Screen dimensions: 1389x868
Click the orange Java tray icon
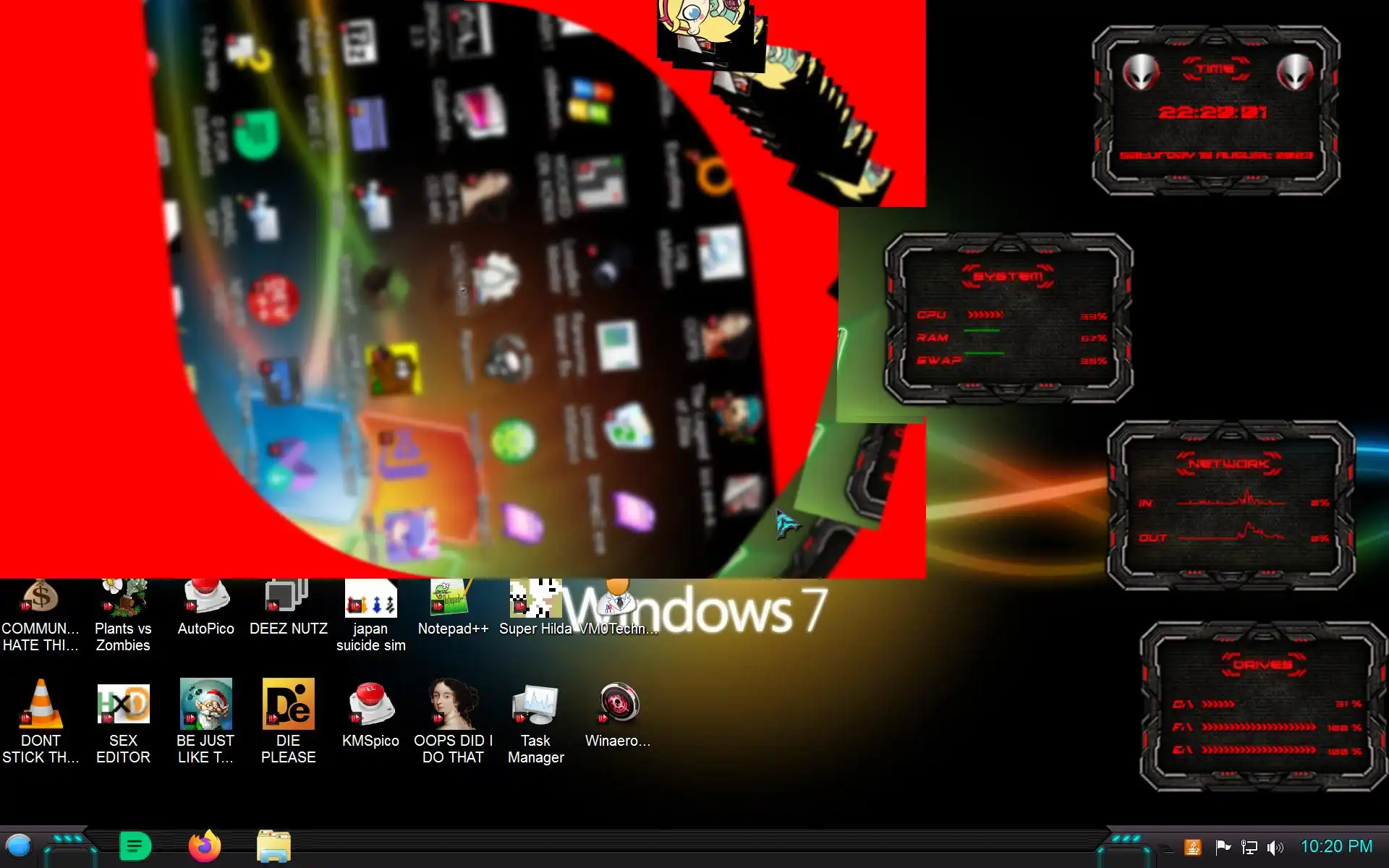coord(1193,847)
